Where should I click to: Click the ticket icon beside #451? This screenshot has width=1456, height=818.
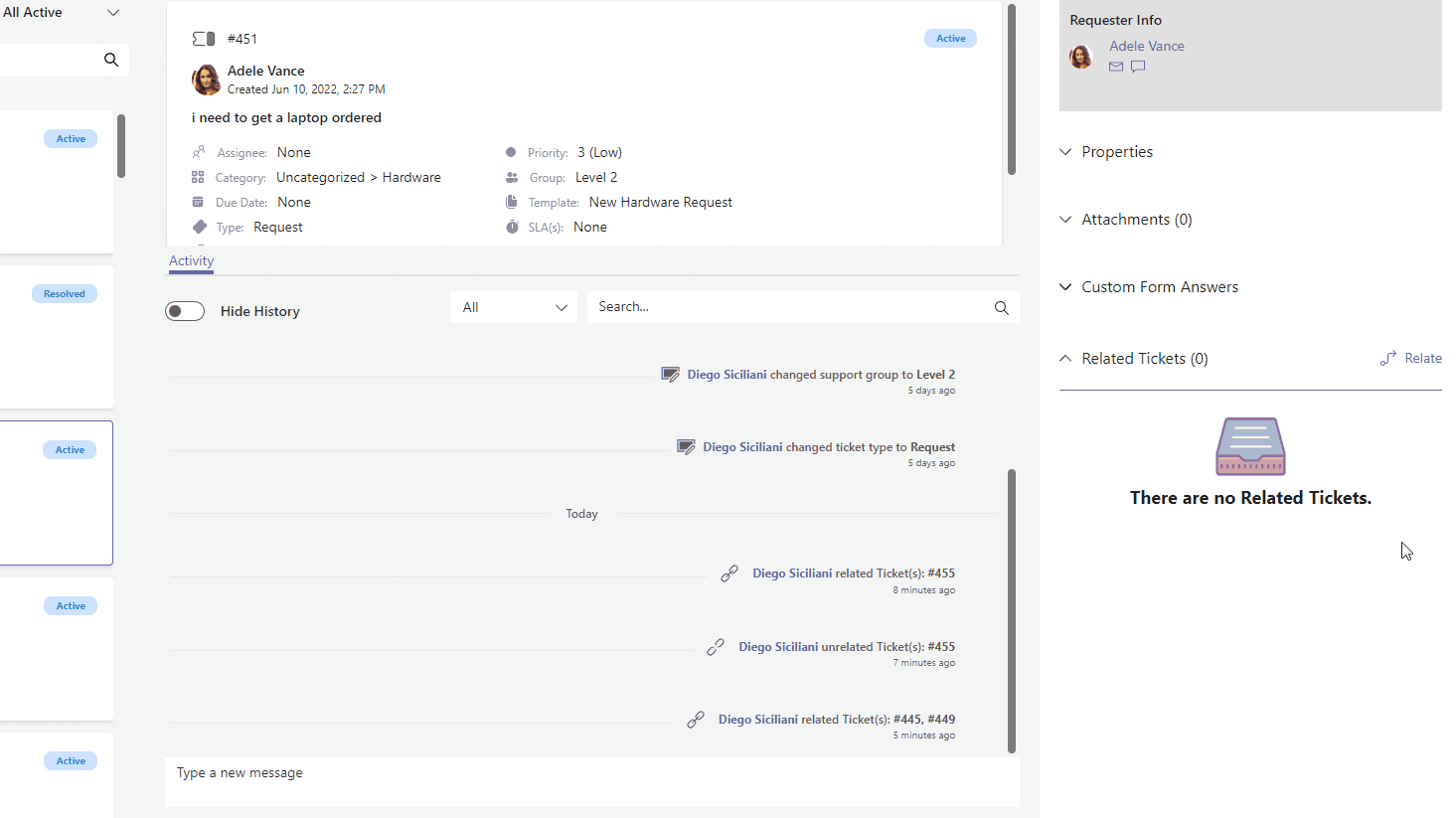tap(204, 39)
